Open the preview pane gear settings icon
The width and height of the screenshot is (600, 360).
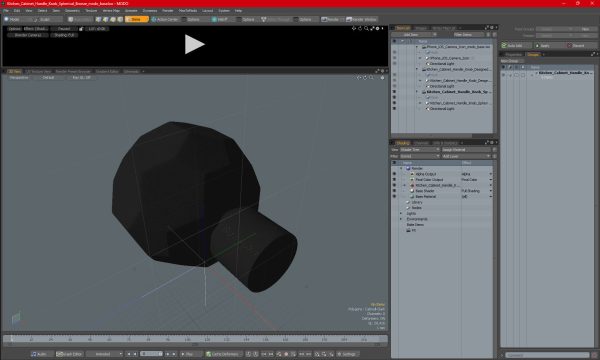tap(377, 28)
